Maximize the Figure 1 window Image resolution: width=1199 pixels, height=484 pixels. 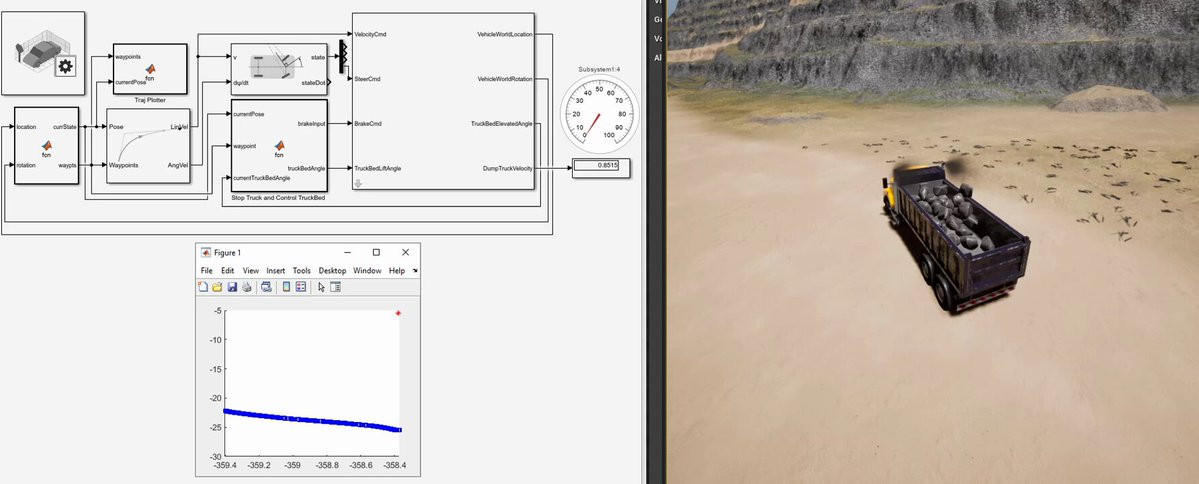(x=376, y=252)
